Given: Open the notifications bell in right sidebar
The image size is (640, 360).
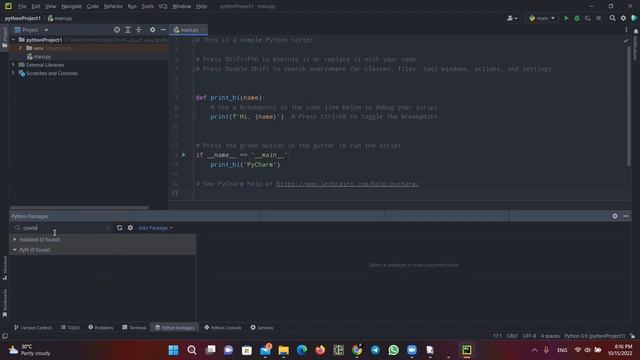Looking at the screenshot, I should point(636,31).
